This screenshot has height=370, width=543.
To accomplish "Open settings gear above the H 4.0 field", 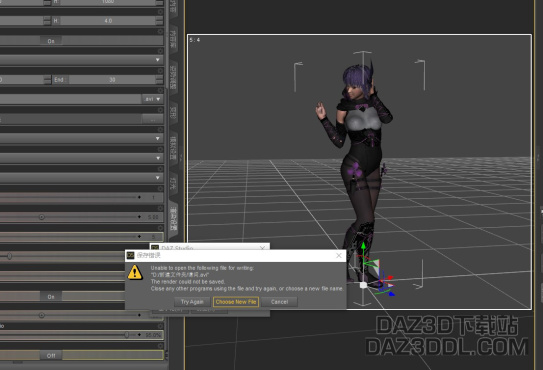I will click(x=160, y=12).
